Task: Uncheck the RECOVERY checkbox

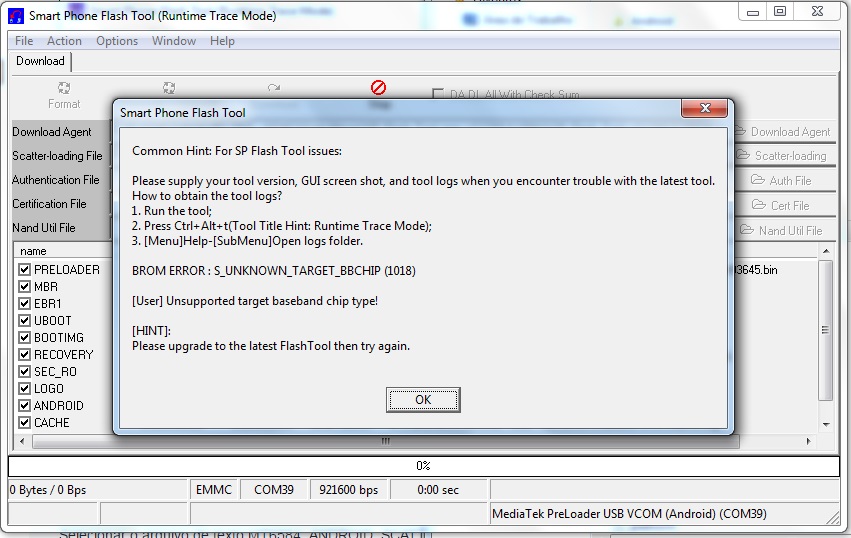Action: pos(24,354)
